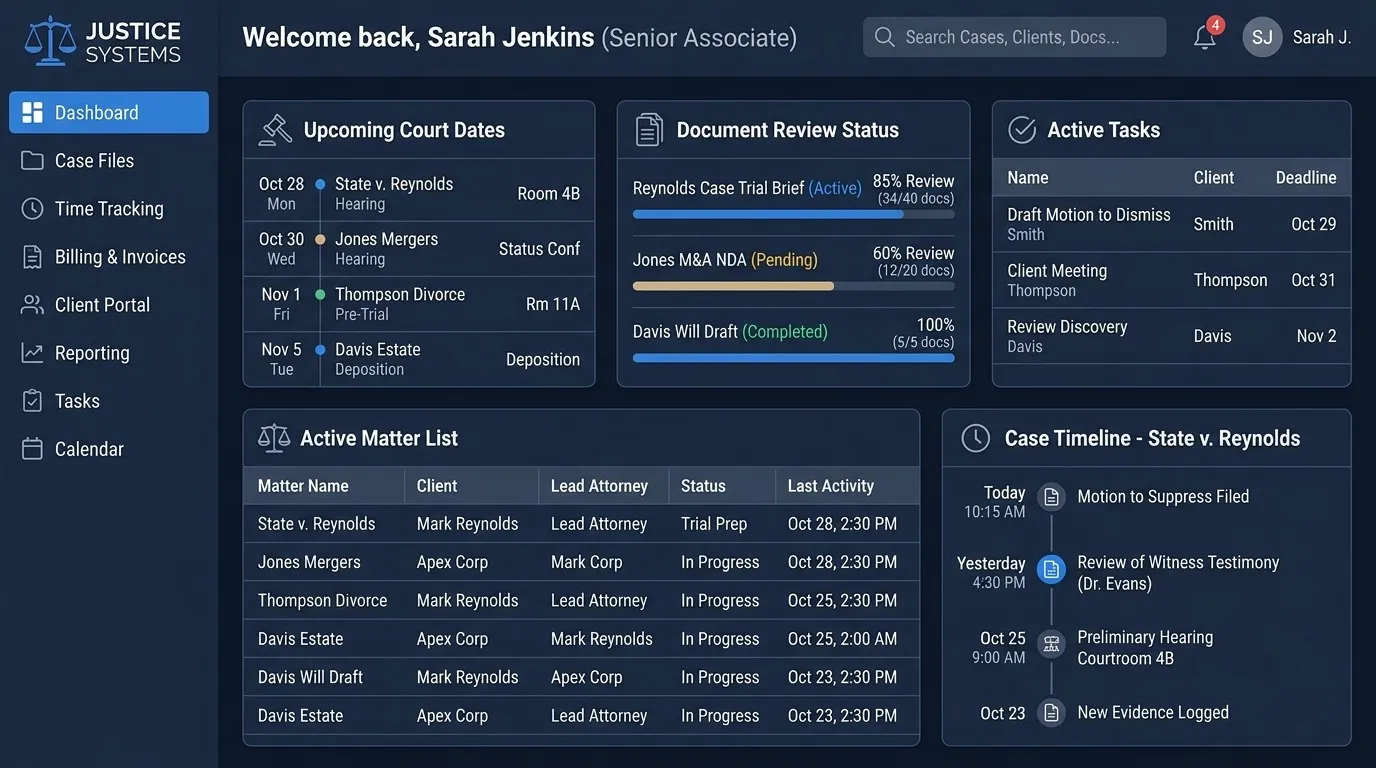Click the Last Activity column header
The width and height of the screenshot is (1376, 768).
coord(830,486)
